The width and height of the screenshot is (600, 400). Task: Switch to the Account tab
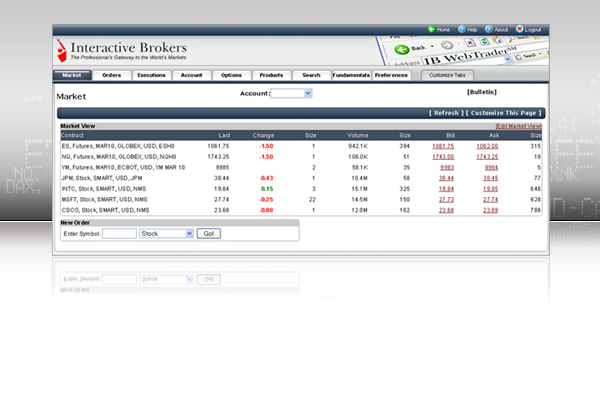pyautogui.click(x=191, y=75)
